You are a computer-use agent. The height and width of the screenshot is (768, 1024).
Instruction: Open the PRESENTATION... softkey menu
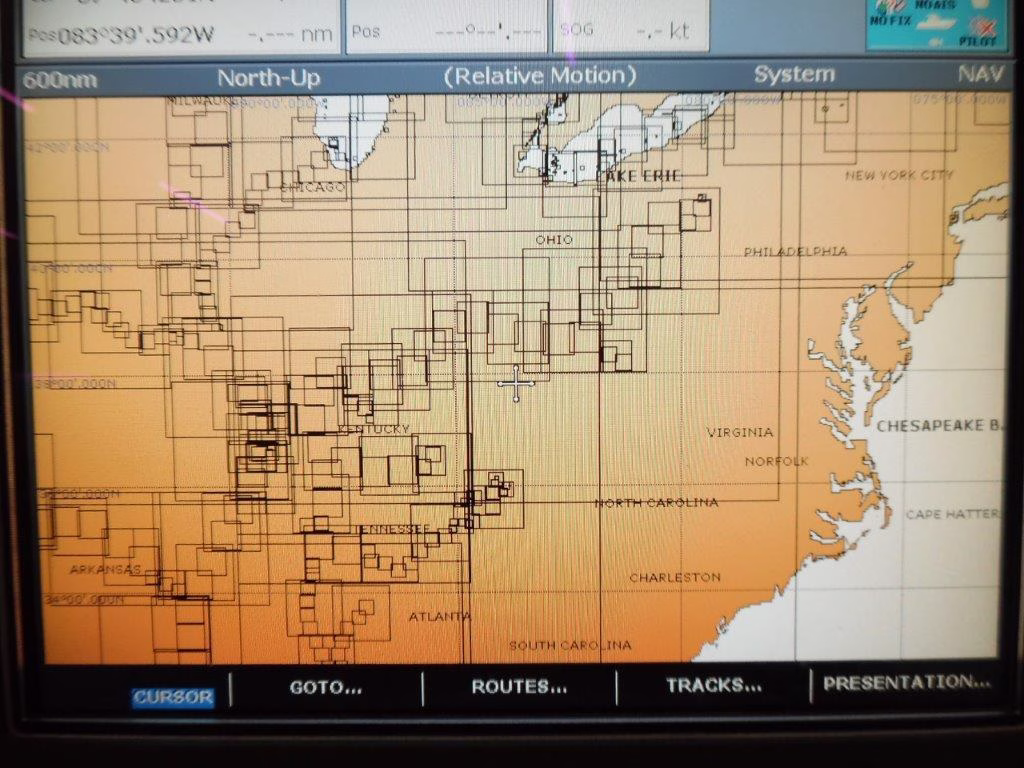907,683
